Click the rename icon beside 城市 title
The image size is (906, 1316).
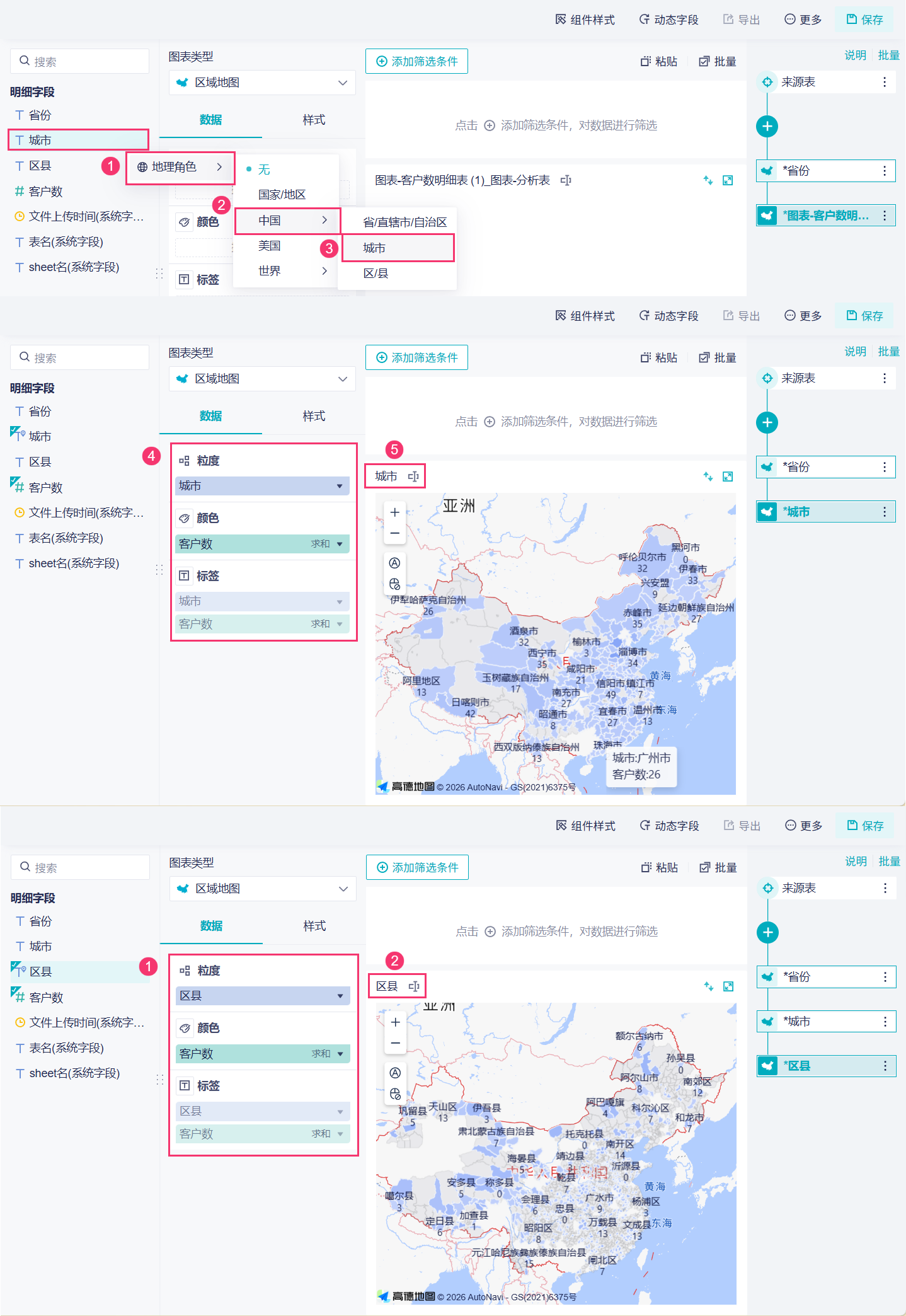click(x=413, y=476)
